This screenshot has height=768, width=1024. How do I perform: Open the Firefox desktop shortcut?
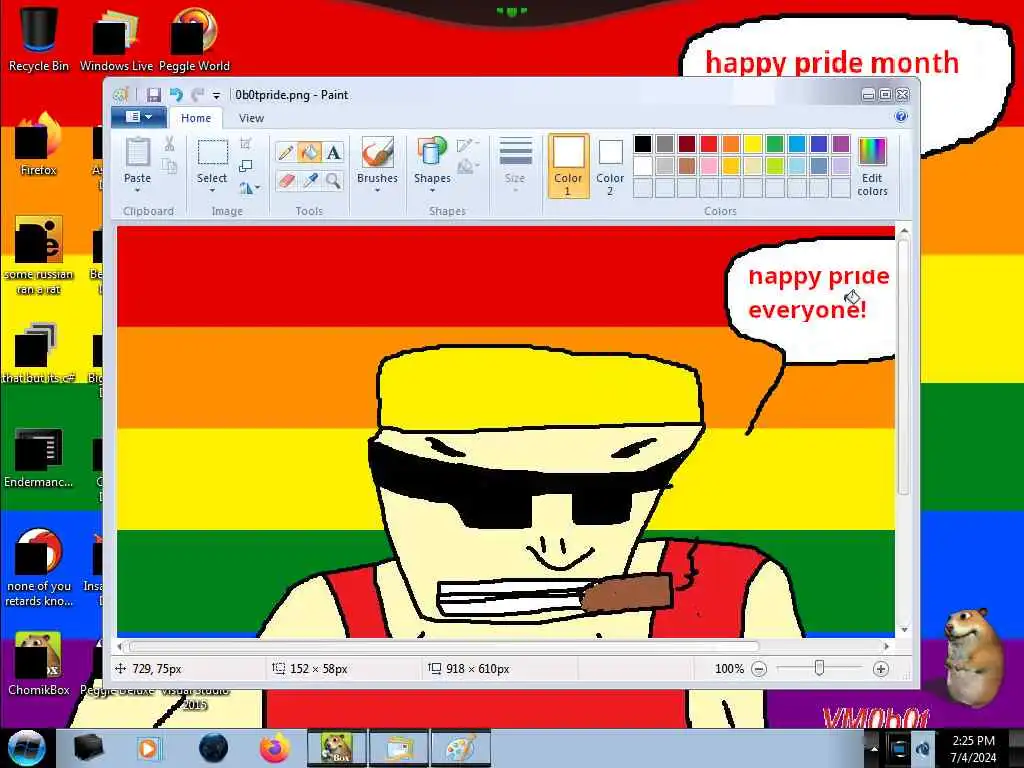pos(39,145)
